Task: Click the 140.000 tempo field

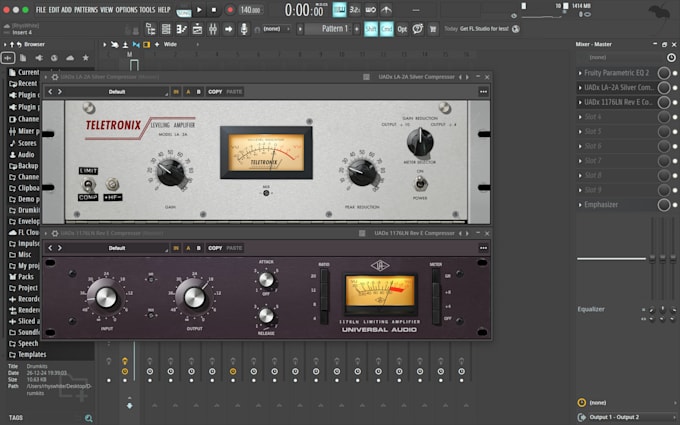Action: tap(251, 10)
